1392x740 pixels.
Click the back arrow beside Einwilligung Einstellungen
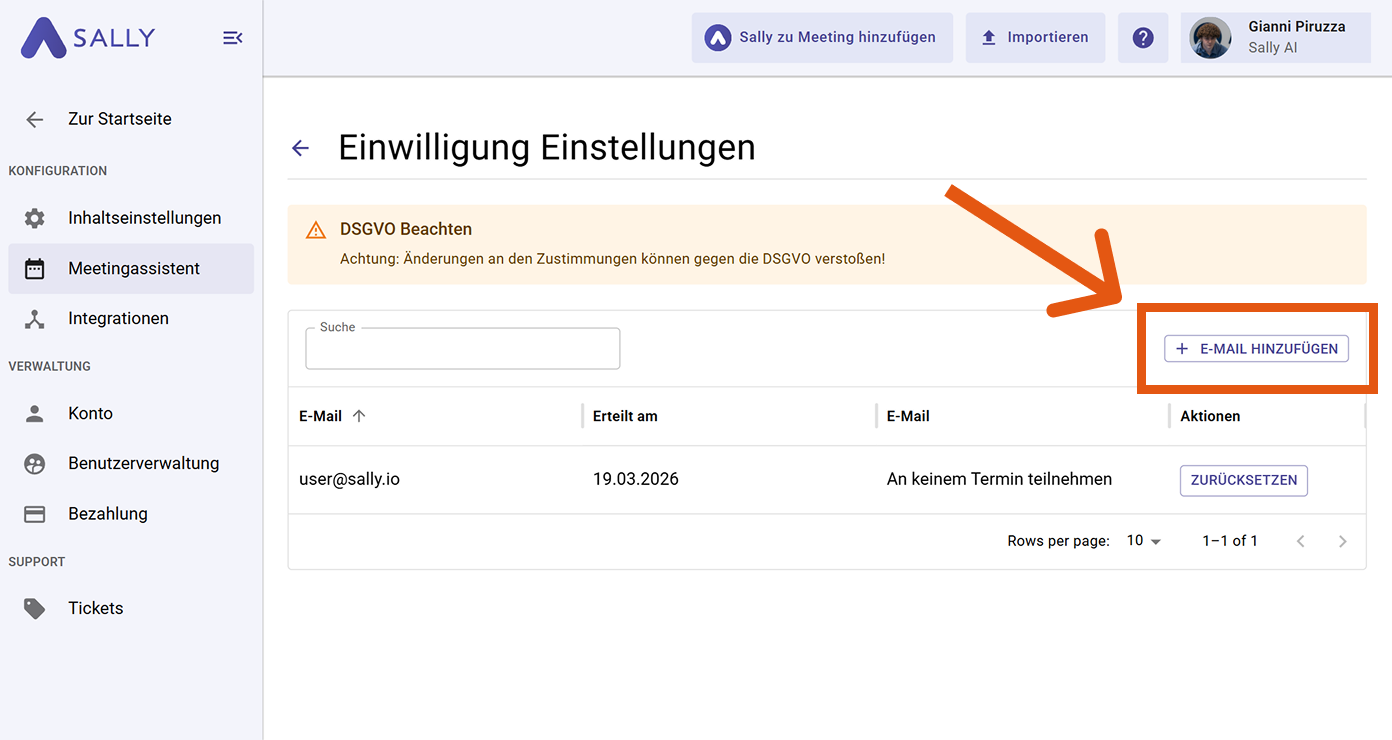coord(300,149)
